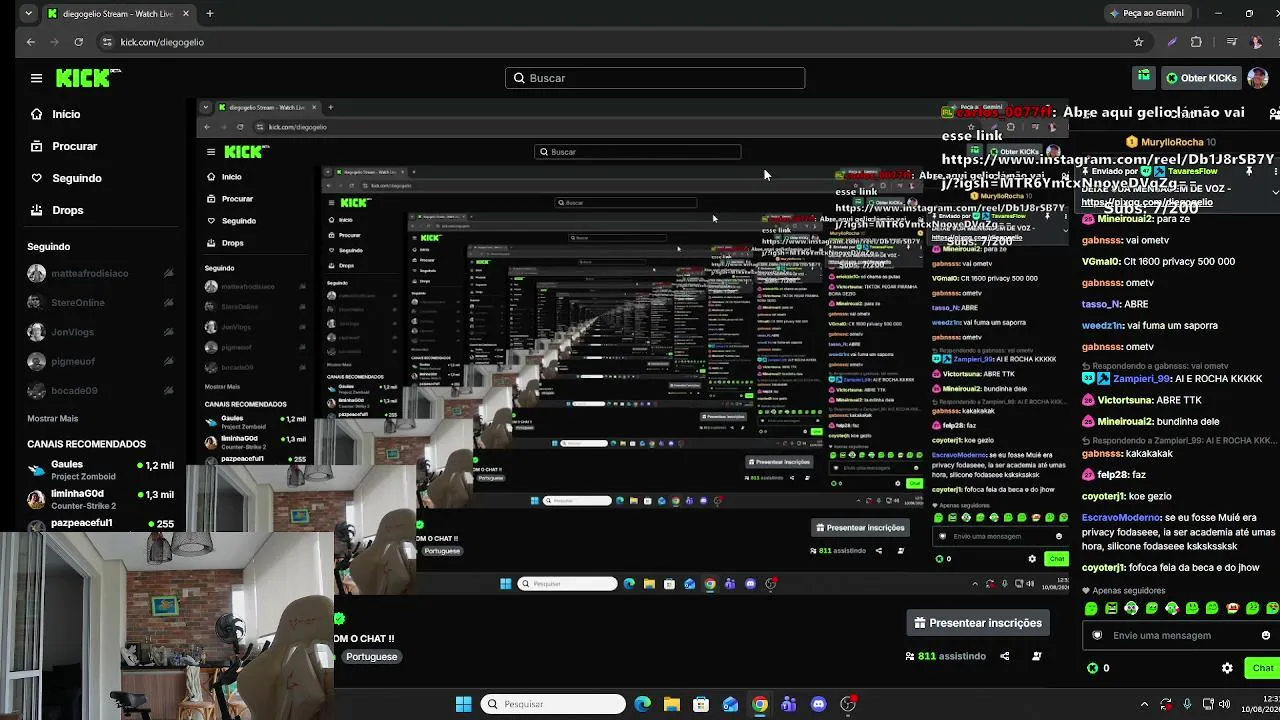Open pigmeuof channel in the main sidebar
The image size is (1280, 720).
click(101, 361)
